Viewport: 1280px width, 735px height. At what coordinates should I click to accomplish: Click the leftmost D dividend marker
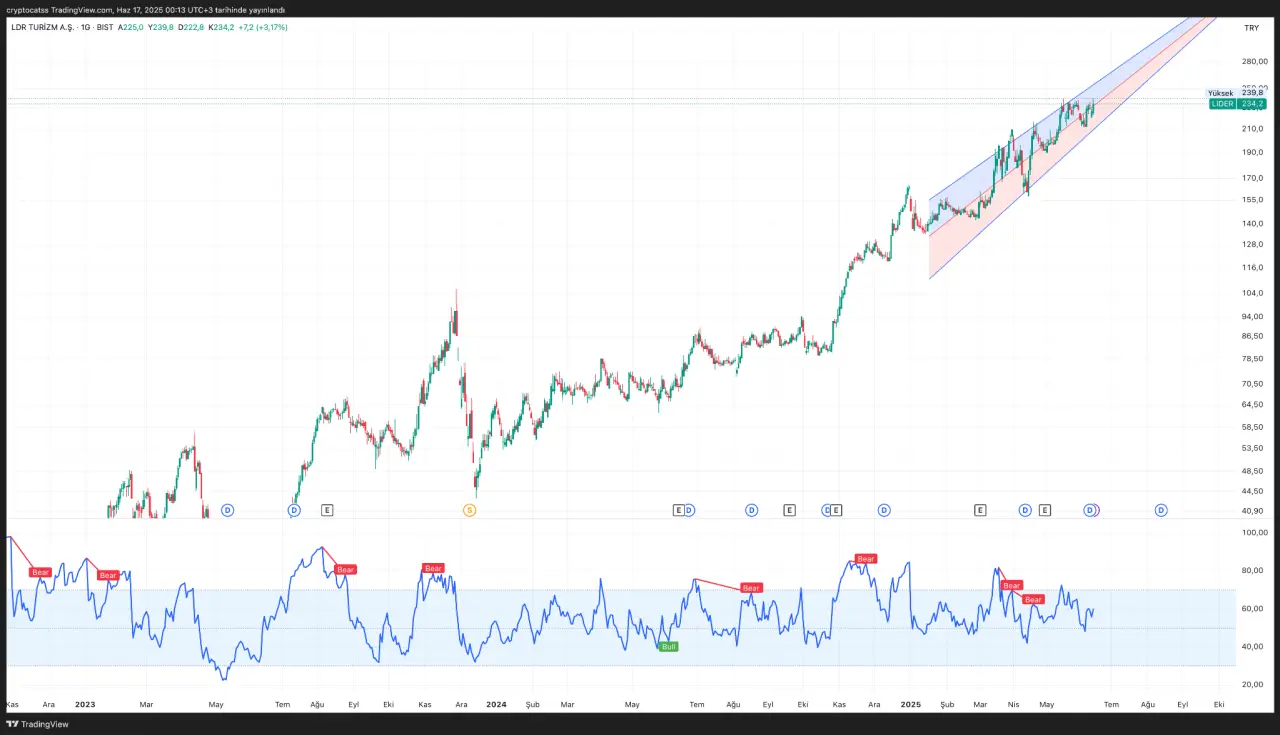tap(227, 510)
